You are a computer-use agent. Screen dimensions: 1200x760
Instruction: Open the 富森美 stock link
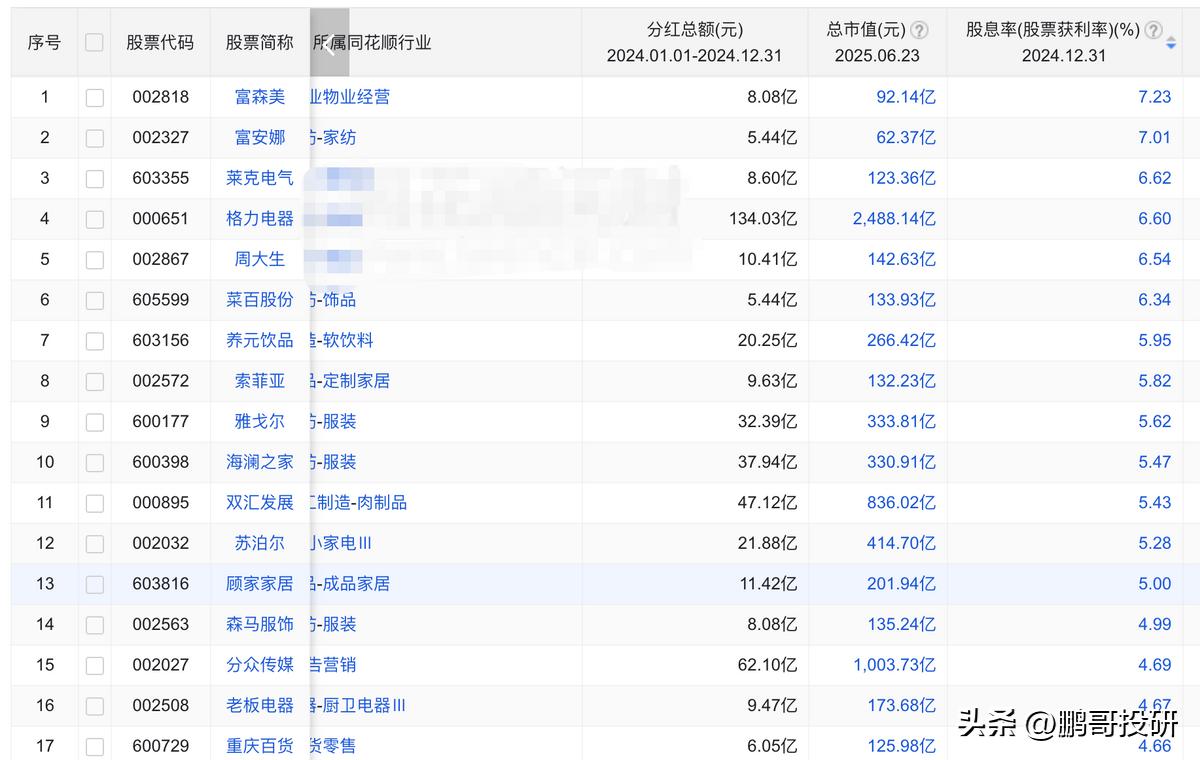tap(258, 97)
